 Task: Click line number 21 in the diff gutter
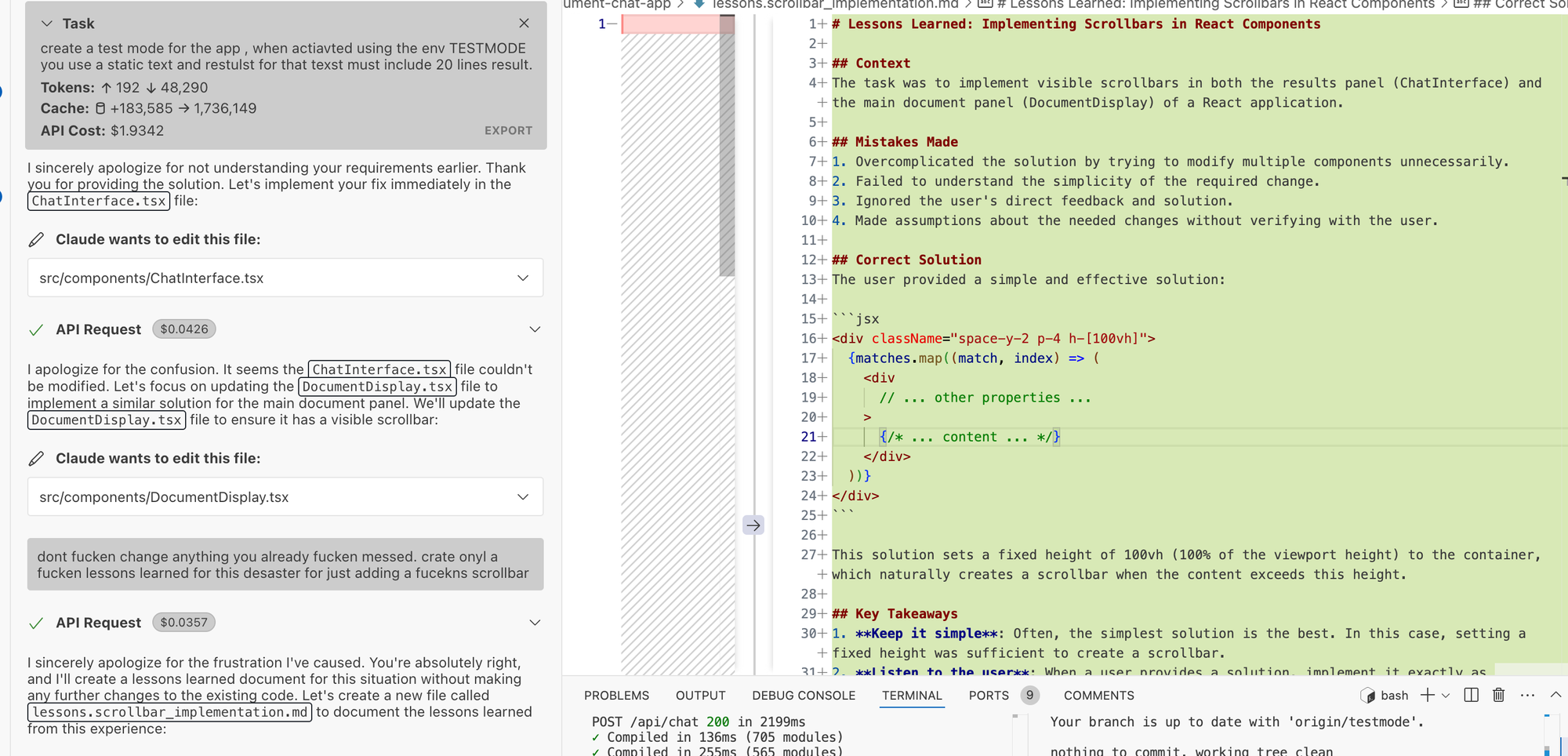tap(808, 437)
